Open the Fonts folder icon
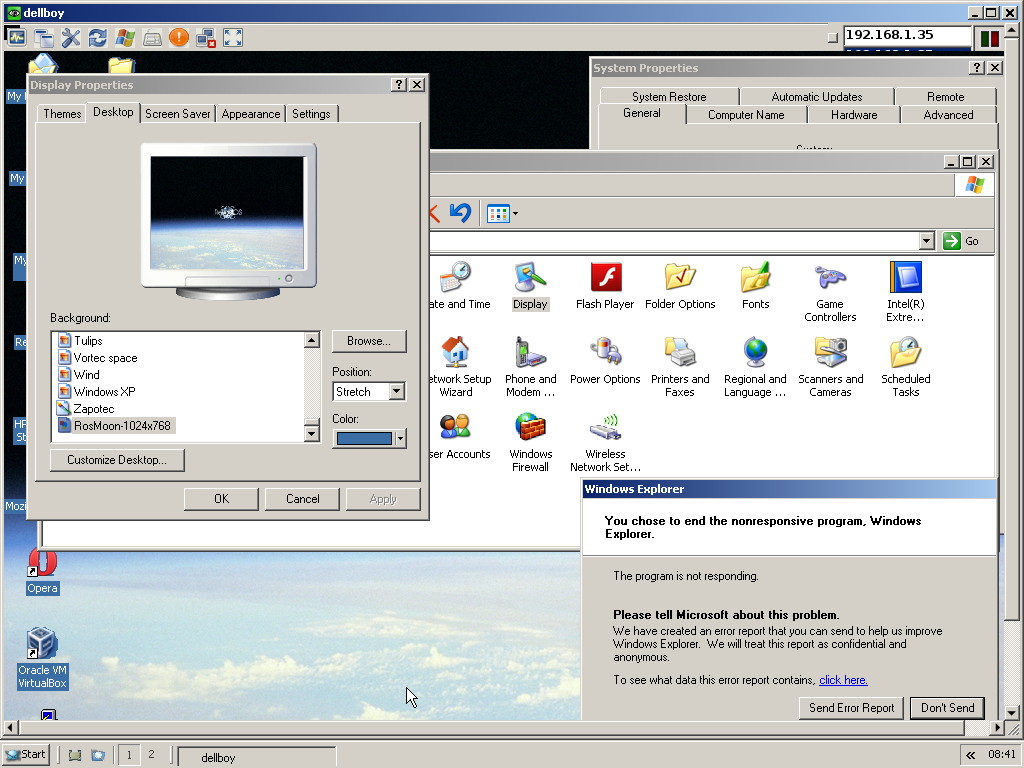 click(x=756, y=285)
